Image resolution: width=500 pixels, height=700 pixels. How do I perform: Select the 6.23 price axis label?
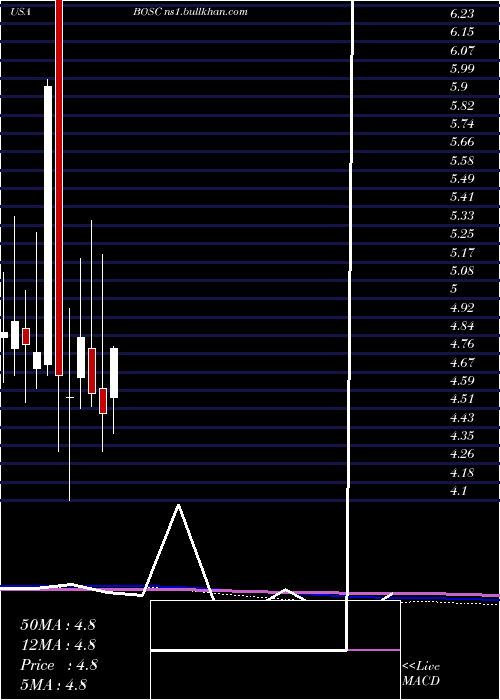coord(462,14)
